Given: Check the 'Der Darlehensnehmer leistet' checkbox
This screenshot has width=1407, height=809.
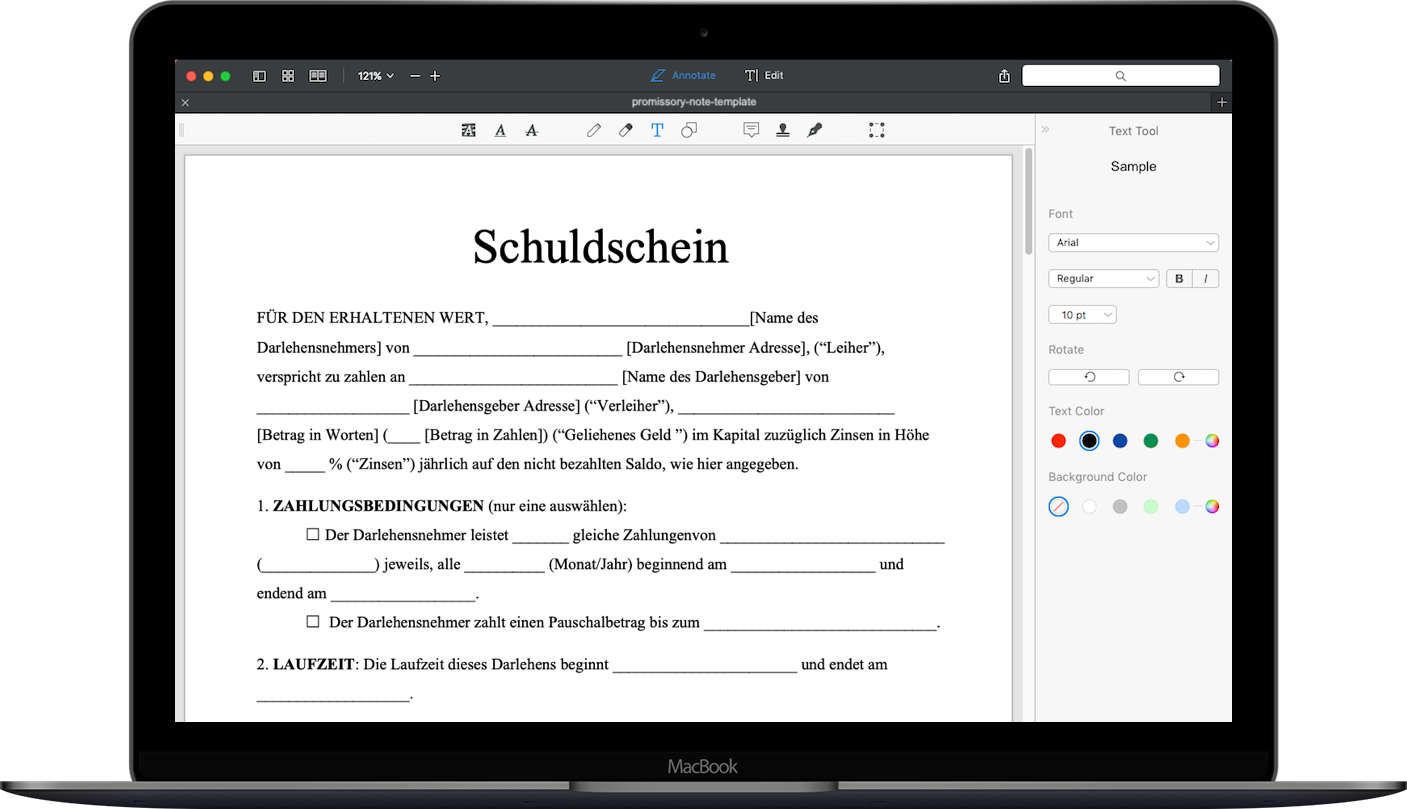Looking at the screenshot, I should [x=312, y=535].
